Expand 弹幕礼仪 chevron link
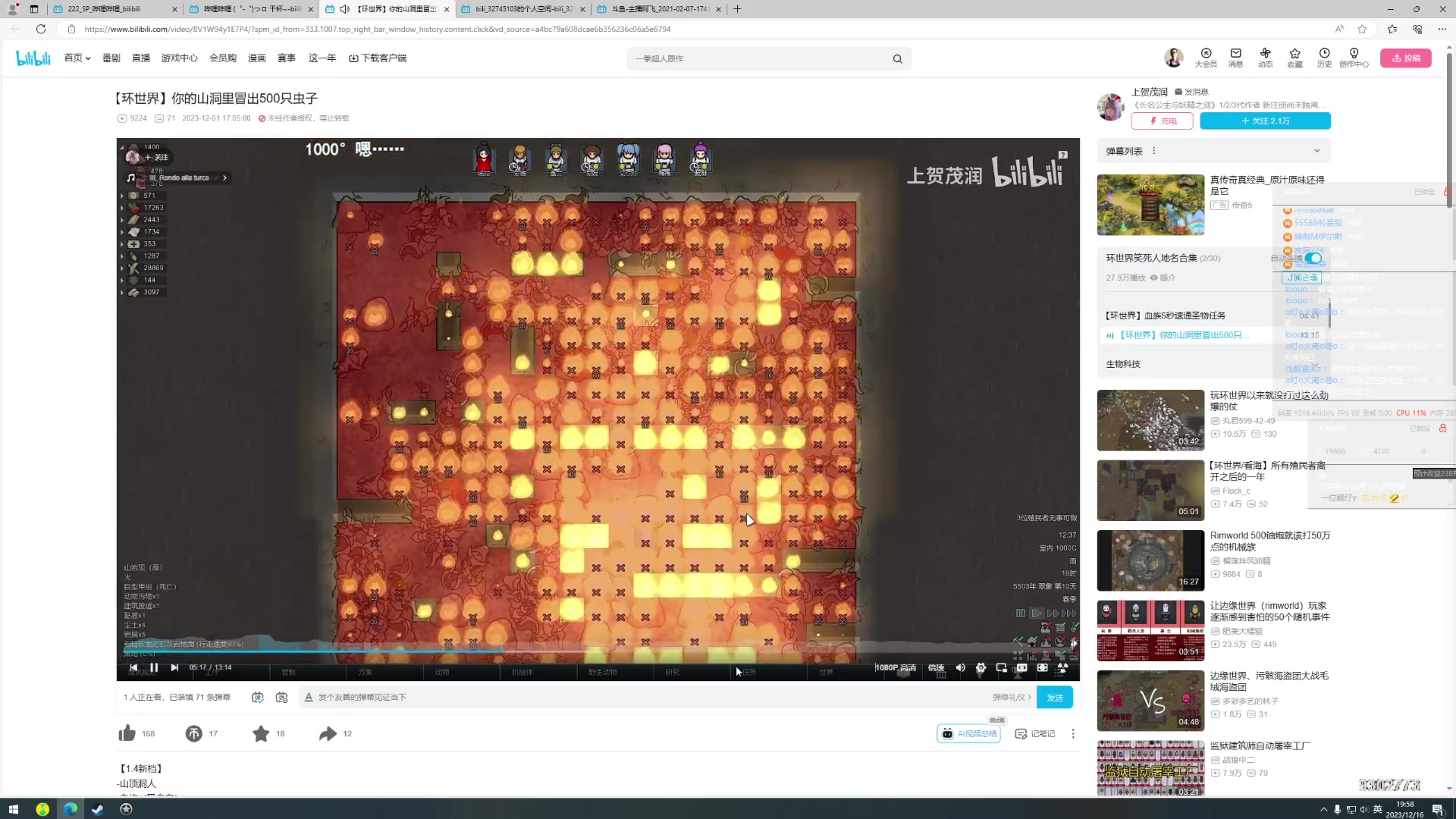1456x819 pixels. (x=1012, y=697)
